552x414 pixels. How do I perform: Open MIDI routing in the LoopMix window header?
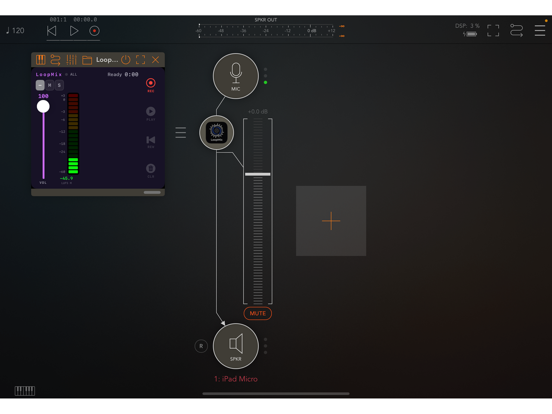55,60
